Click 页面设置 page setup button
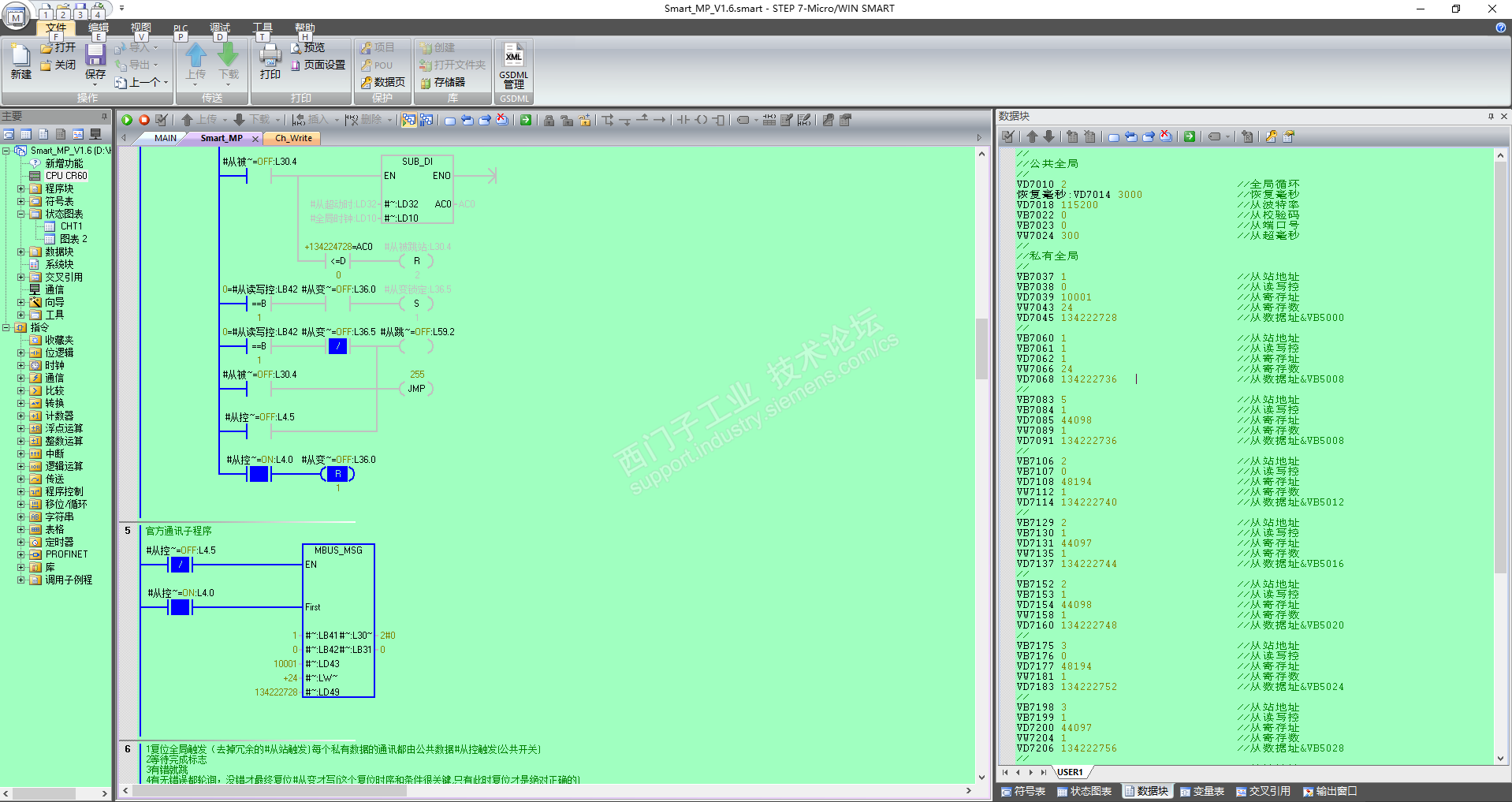 (318, 65)
